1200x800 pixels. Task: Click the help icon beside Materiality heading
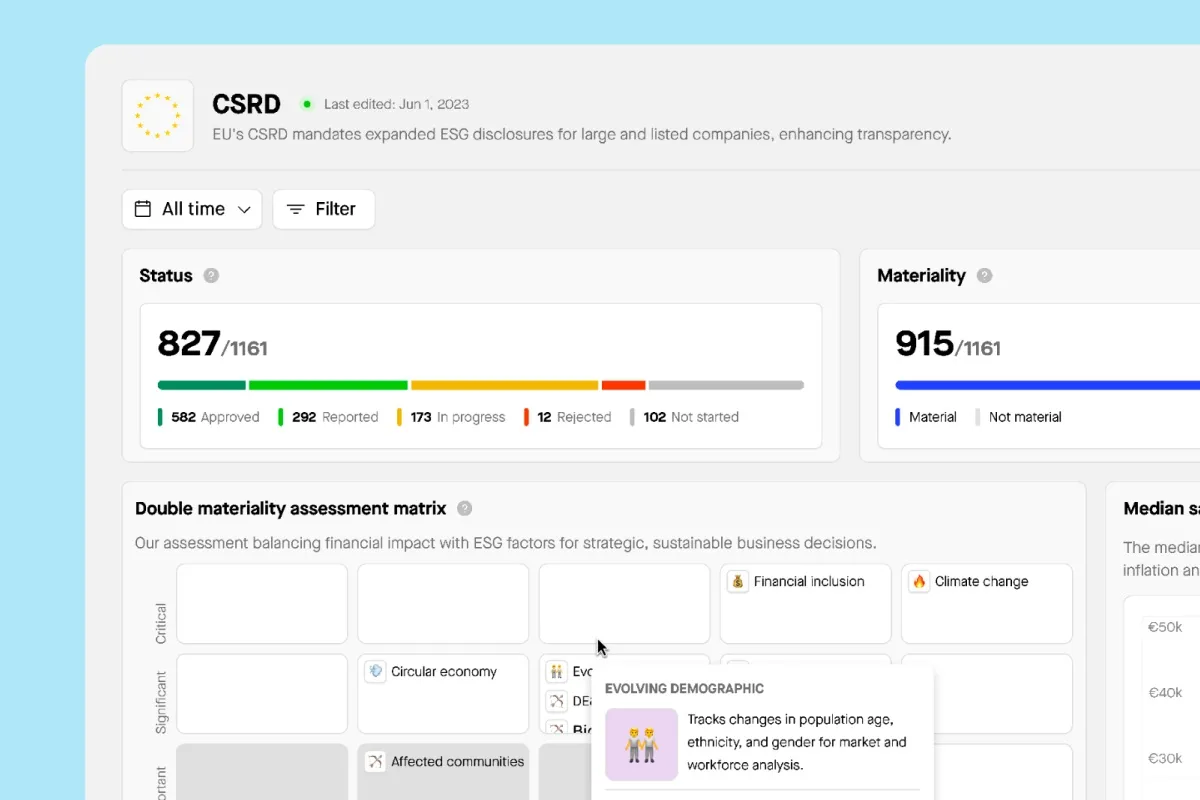coord(984,276)
